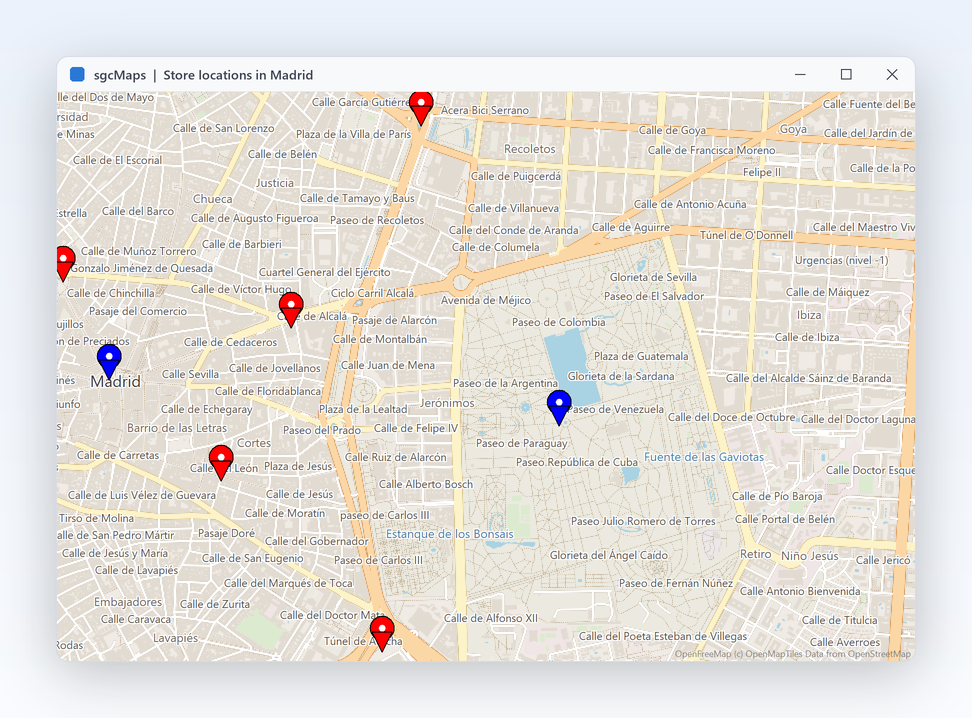Maximize the sgcMaps window
This screenshot has width=972, height=718.
(846, 74)
